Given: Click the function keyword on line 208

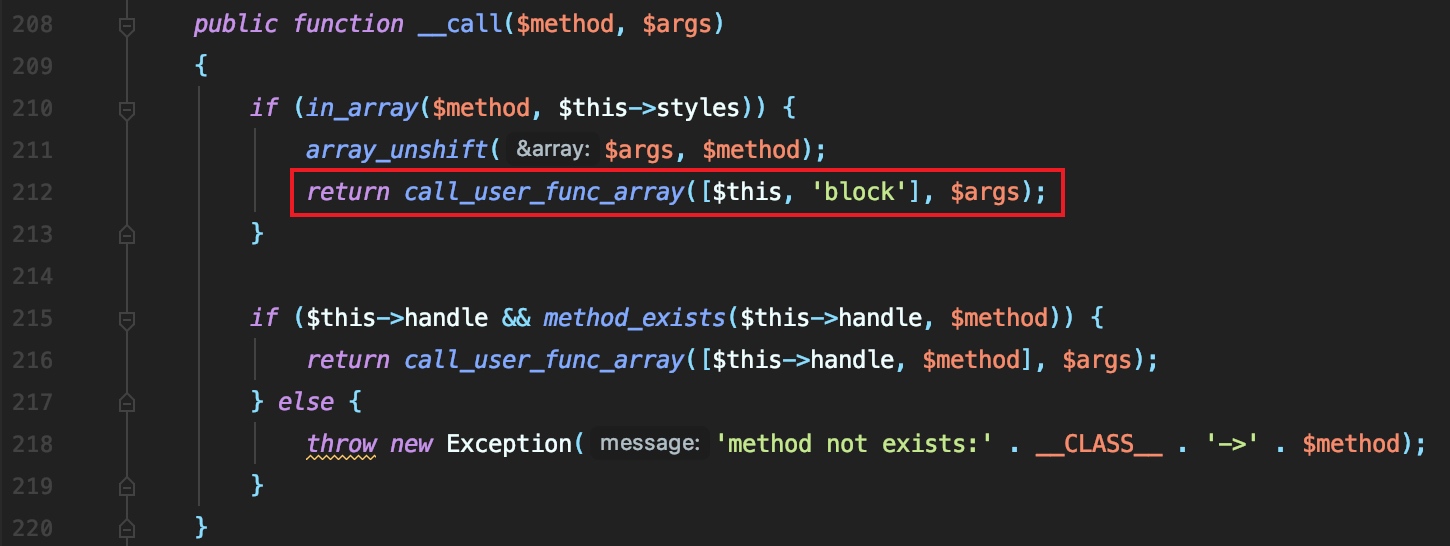Looking at the screenshot, I should click(349, 25).
